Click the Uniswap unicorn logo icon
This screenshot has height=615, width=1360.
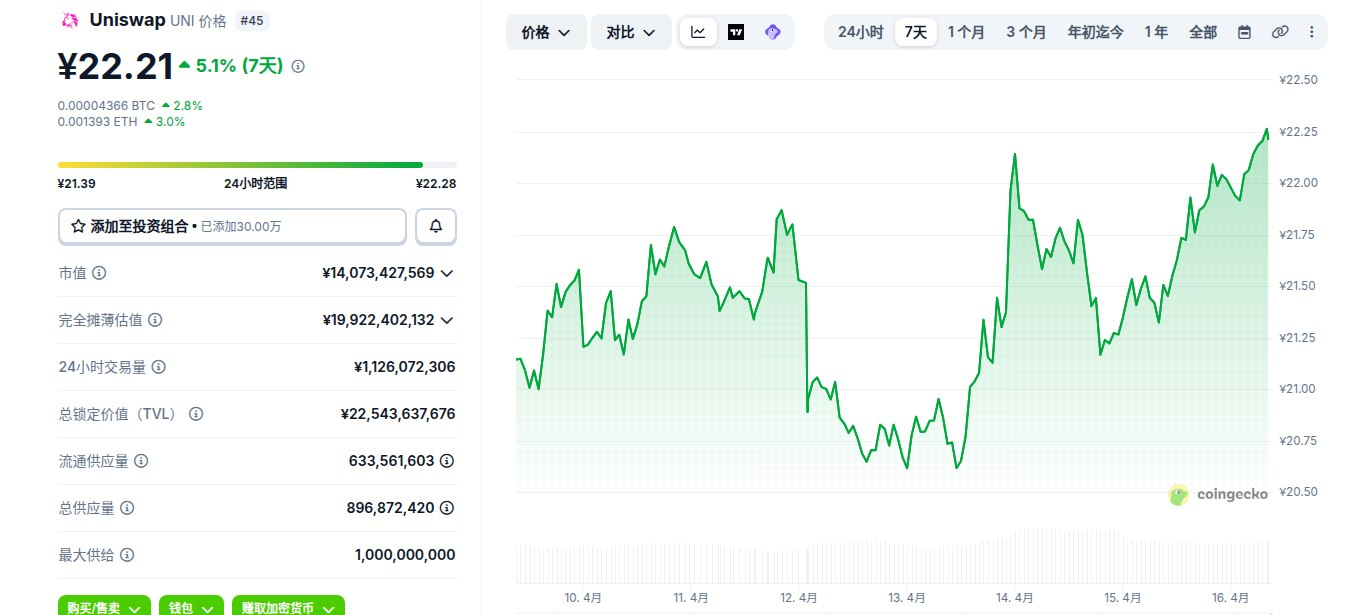70,20
